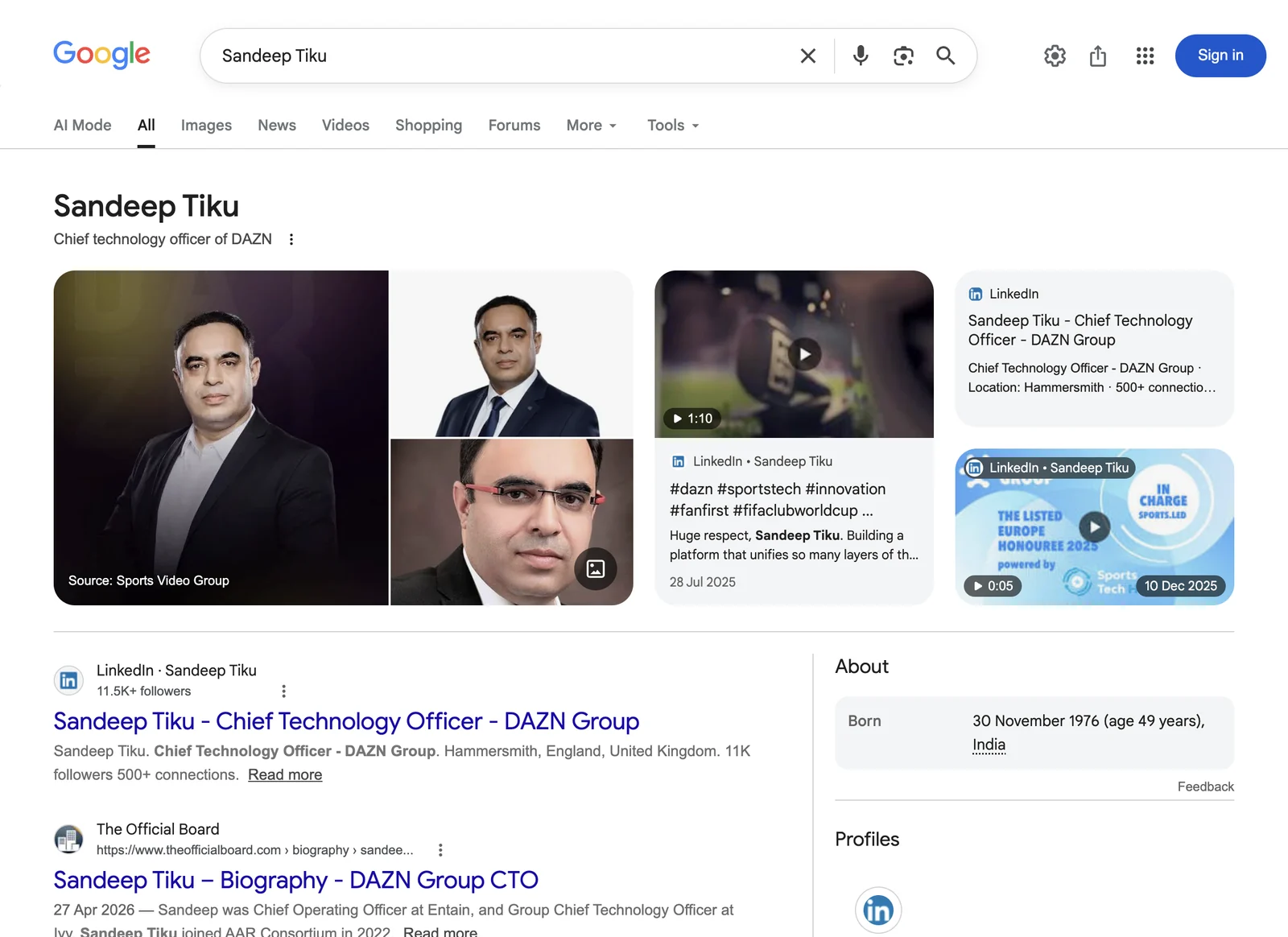Clear the search box text

[x=807, y=56]
